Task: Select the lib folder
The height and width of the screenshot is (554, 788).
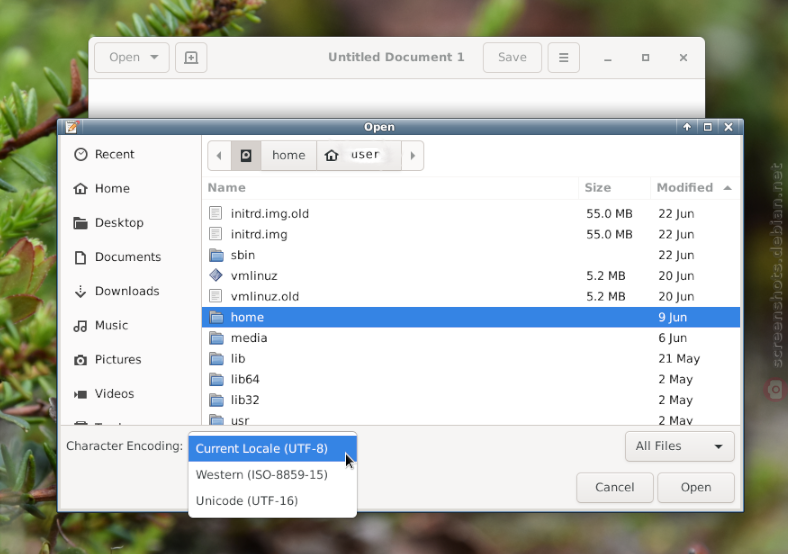Action: click(x=471, y=358)
